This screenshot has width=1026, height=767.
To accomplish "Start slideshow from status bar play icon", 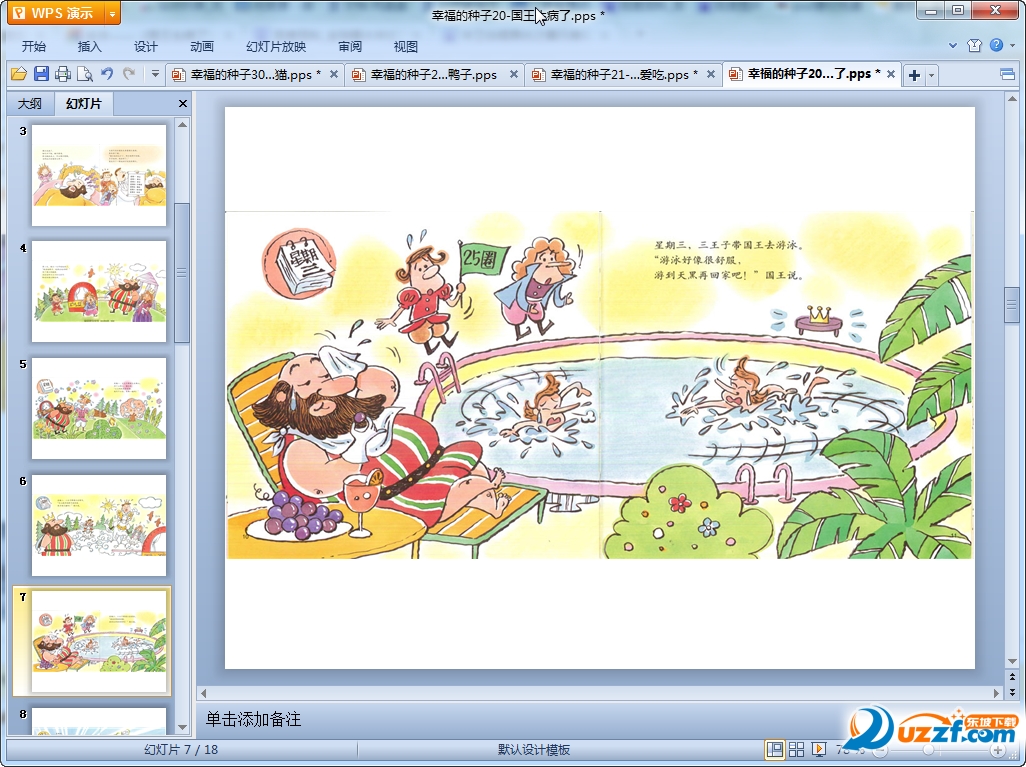I will 818,749.
